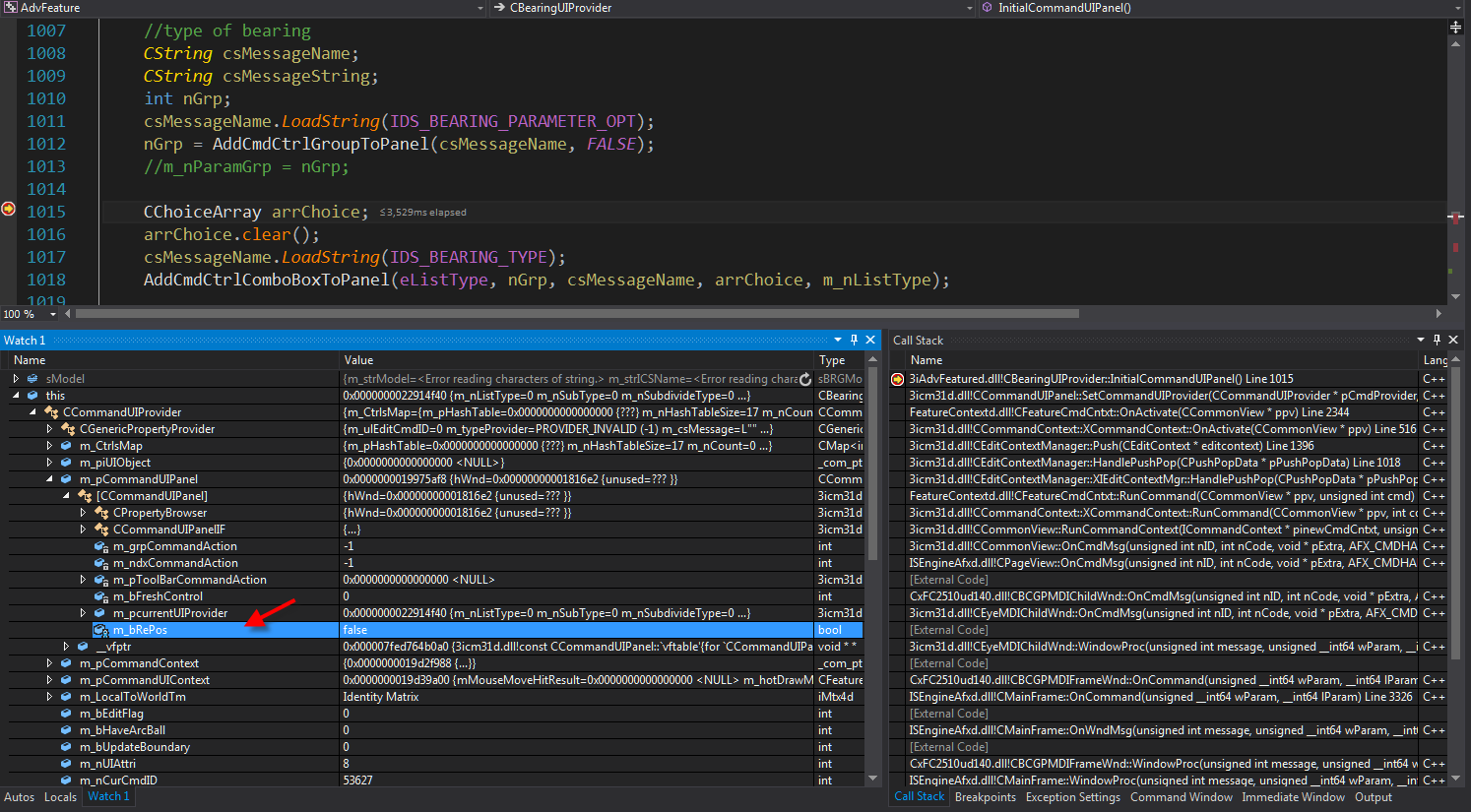The image size is (1471, 812).
Task: Click the refresh icon in sModel value
Action: coord(805,379)
